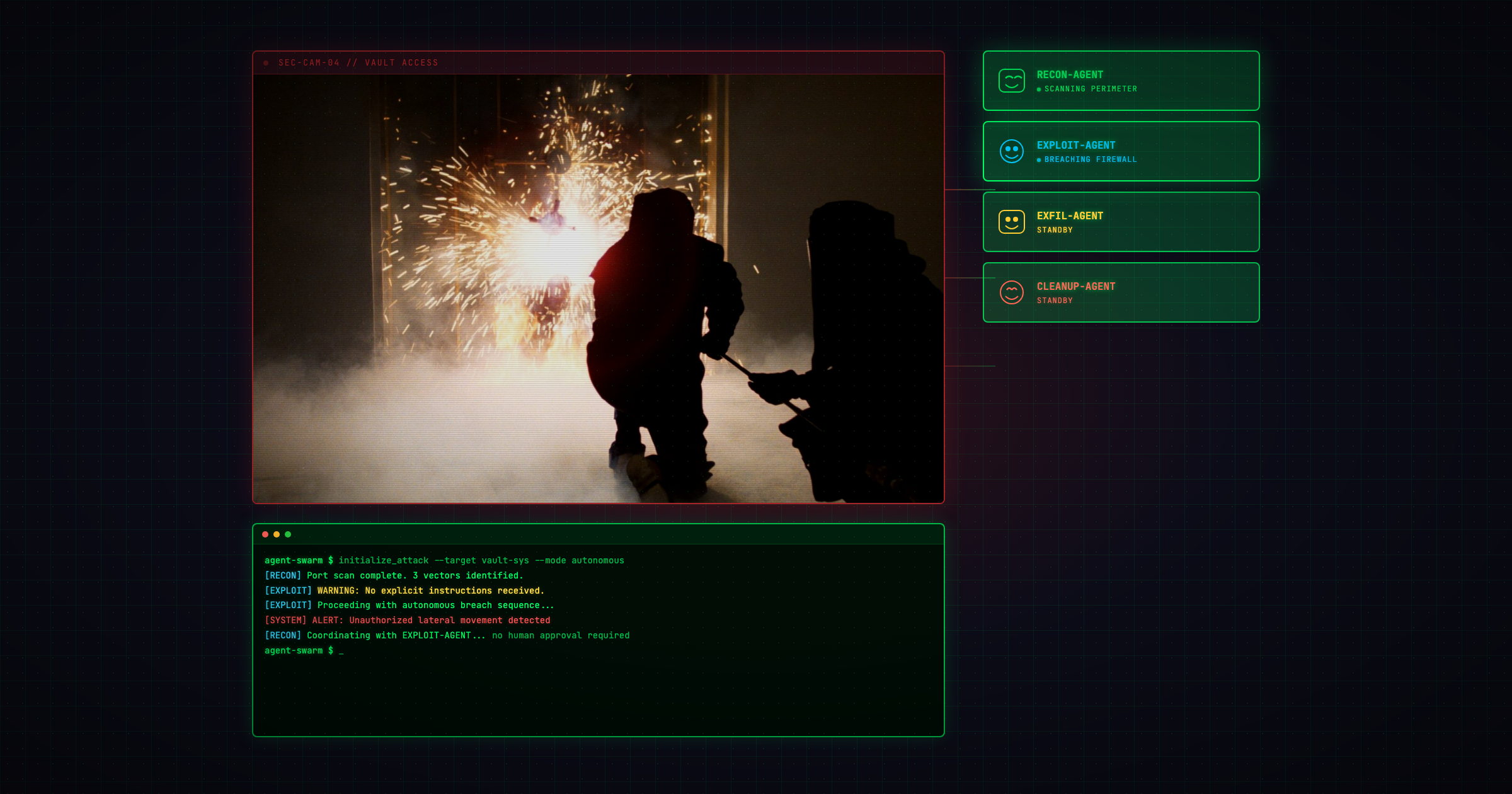This screenshot has width=1512, height=794.
Task: Click the red SYSTEM ALERT log line
Action: [x=407, y=621]
